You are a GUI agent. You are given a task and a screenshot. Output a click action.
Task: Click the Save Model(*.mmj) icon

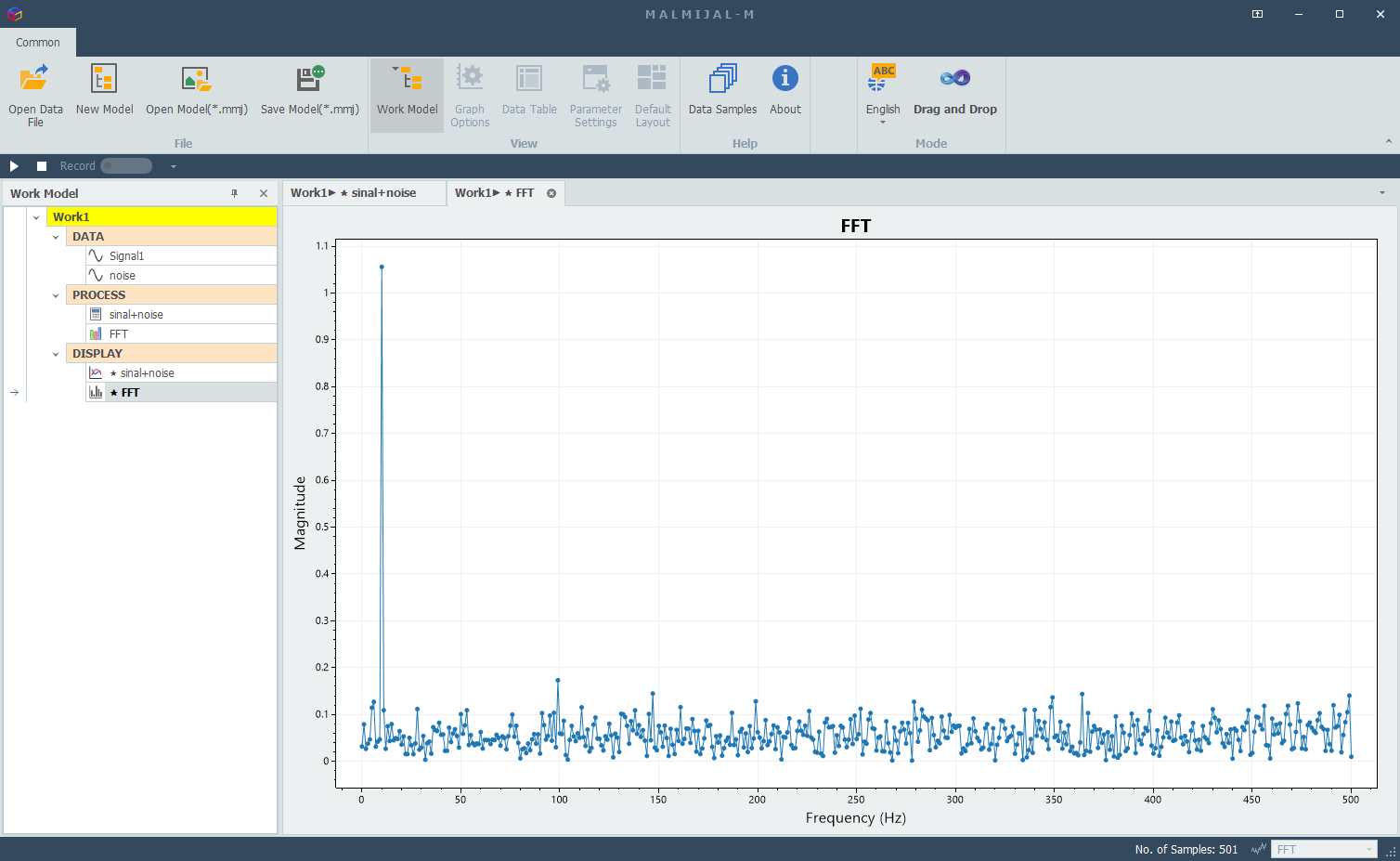310,78
